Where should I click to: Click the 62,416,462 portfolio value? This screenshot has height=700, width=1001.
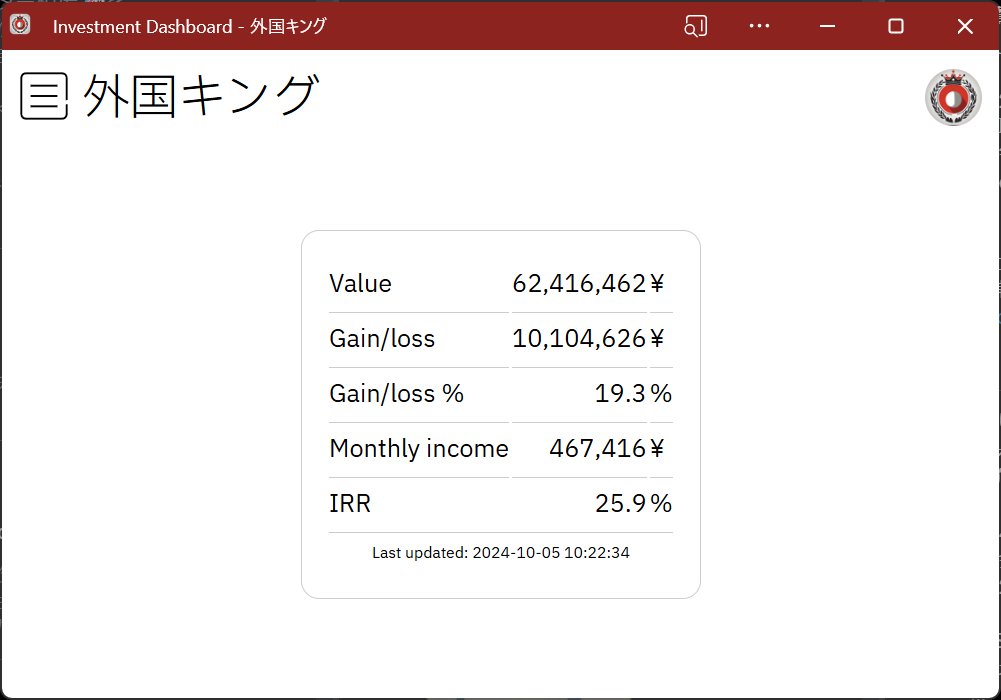click(x=579, y=284)
